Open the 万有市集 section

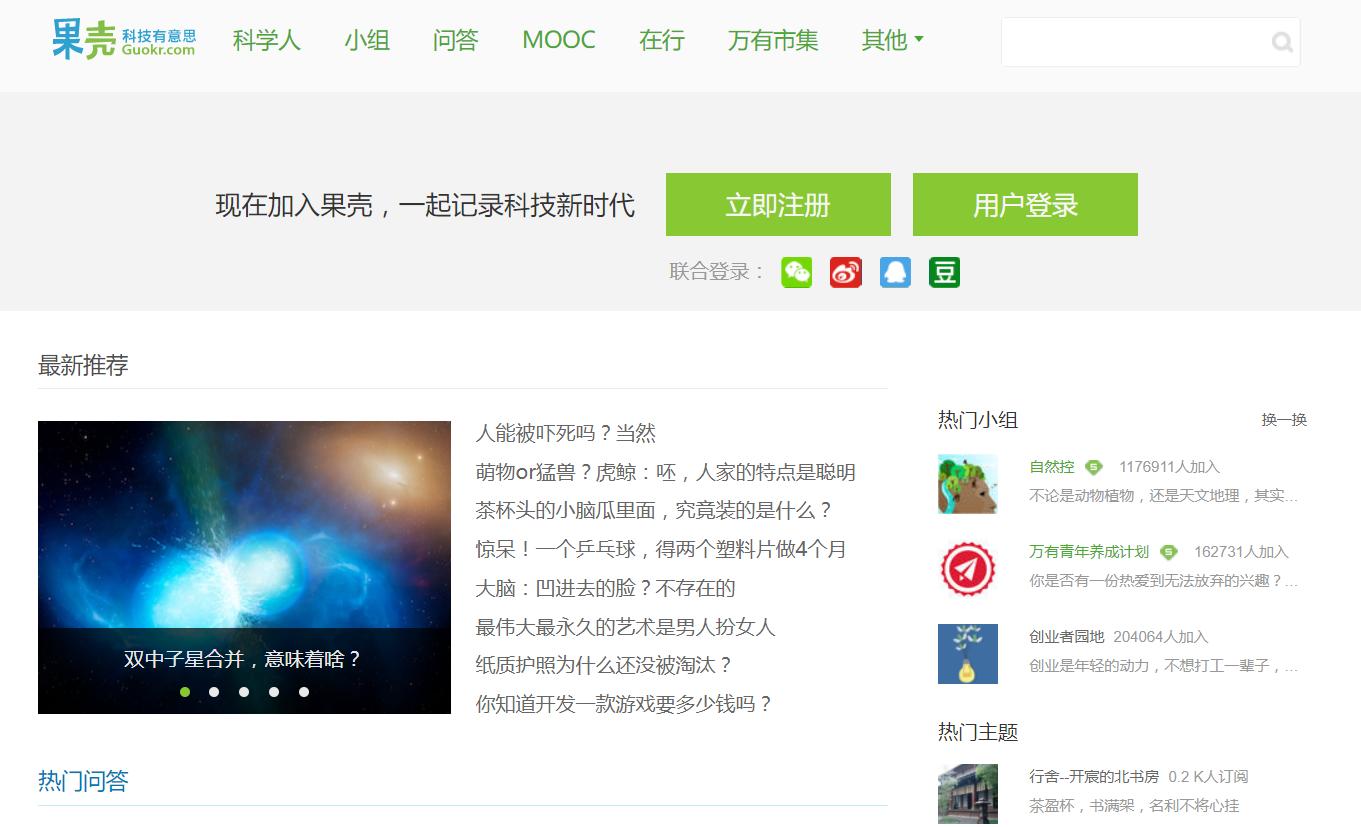point(773,40)
